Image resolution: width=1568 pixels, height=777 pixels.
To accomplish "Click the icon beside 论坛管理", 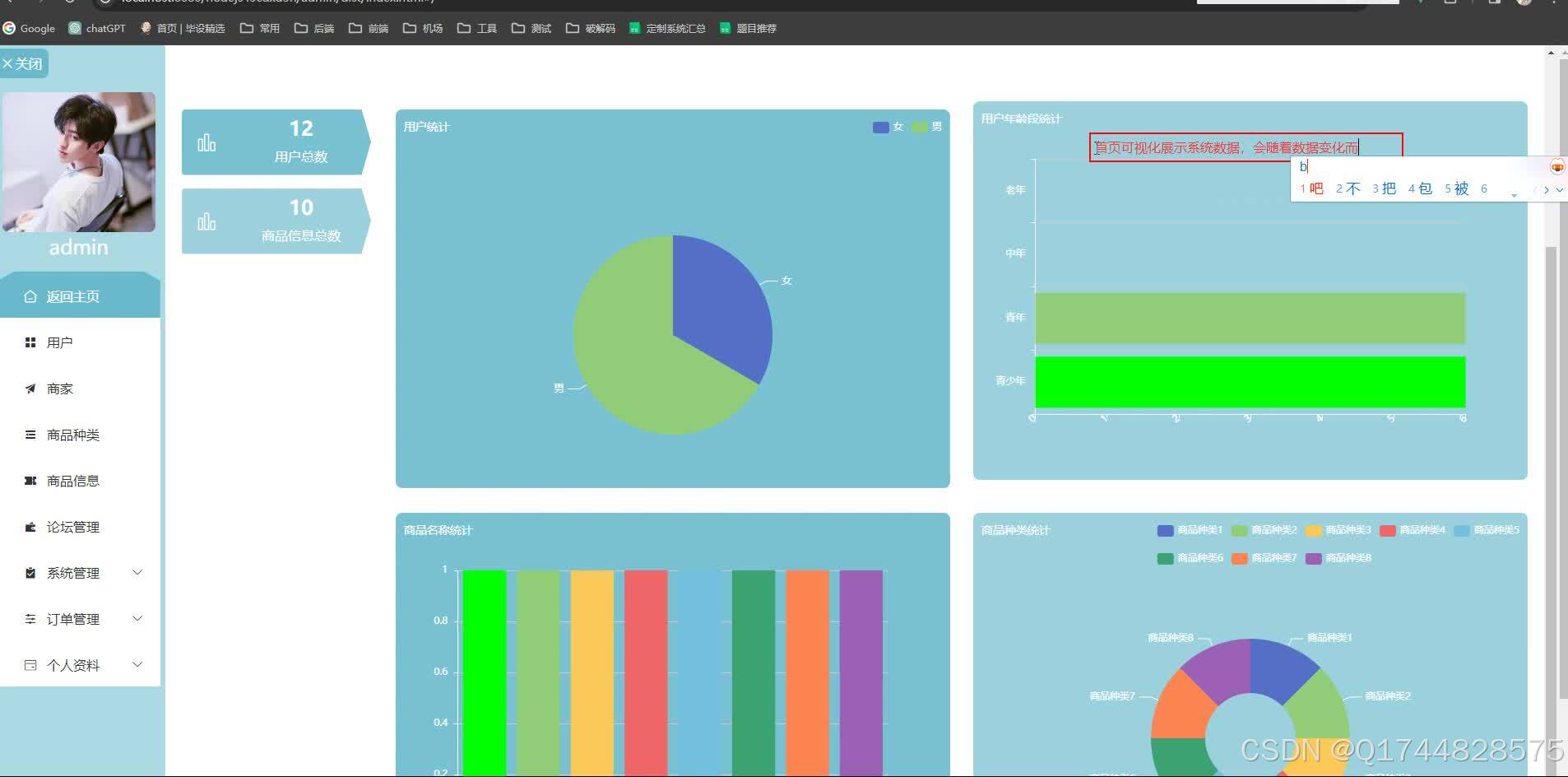I will pos(30,527).
